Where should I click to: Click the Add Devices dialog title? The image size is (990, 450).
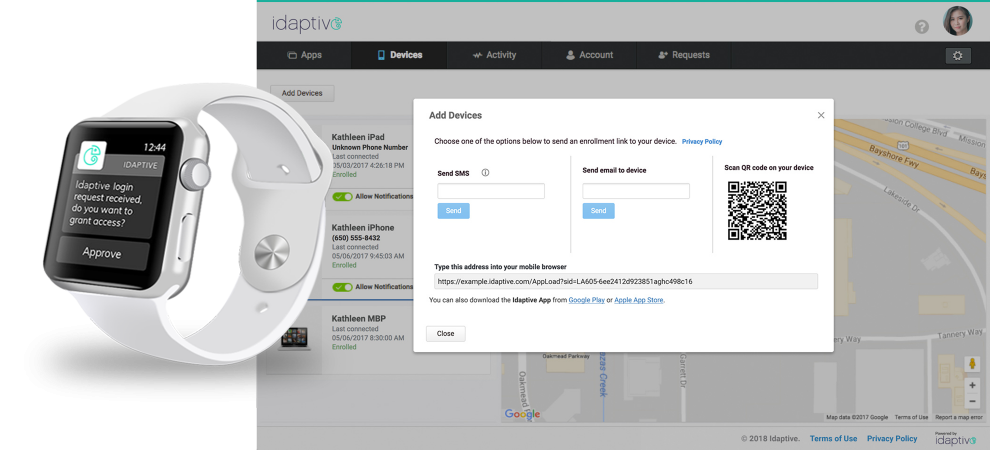click(455, 115)
